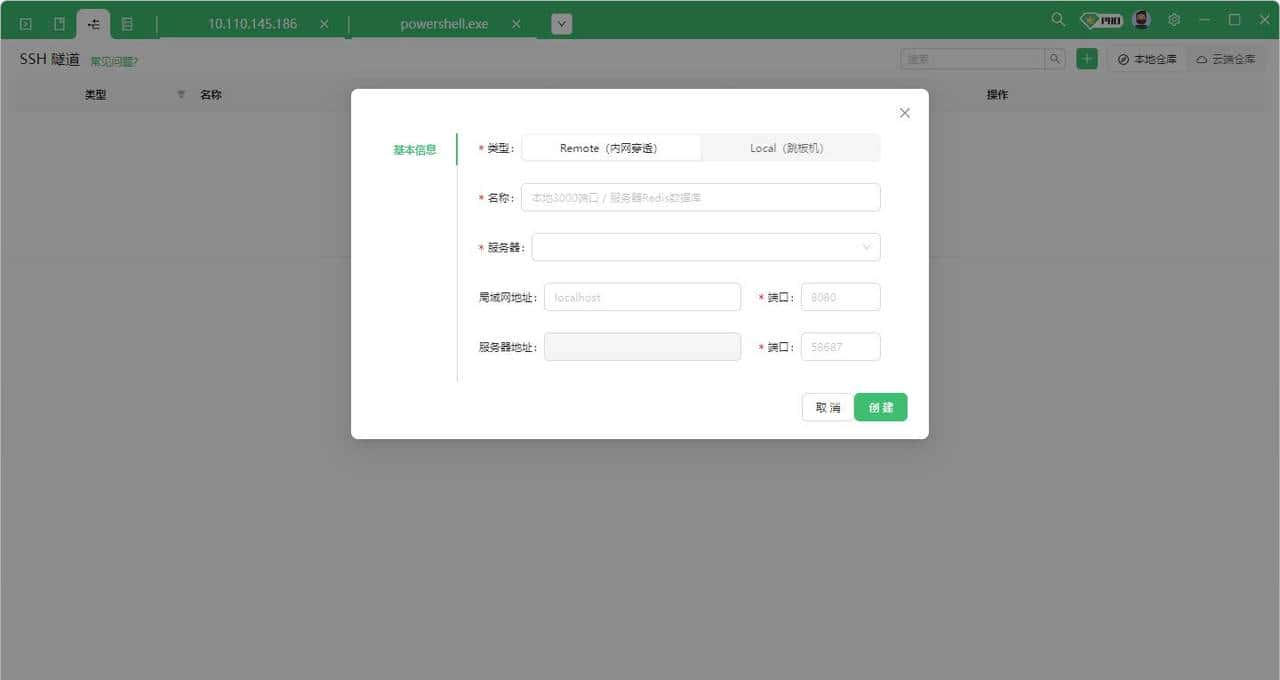This screenshot has height=680, width=1280.
Task: Open the tab list dropdown arrow
Action: tap(561, 24)
